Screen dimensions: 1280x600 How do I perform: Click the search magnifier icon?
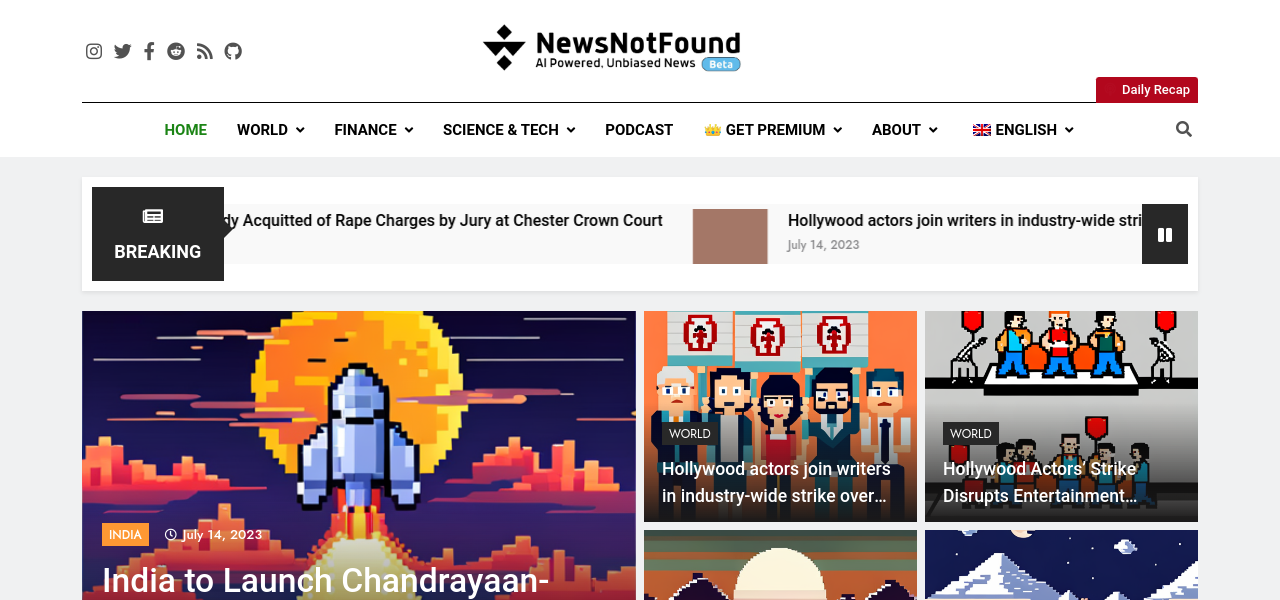pos(1184,129)
